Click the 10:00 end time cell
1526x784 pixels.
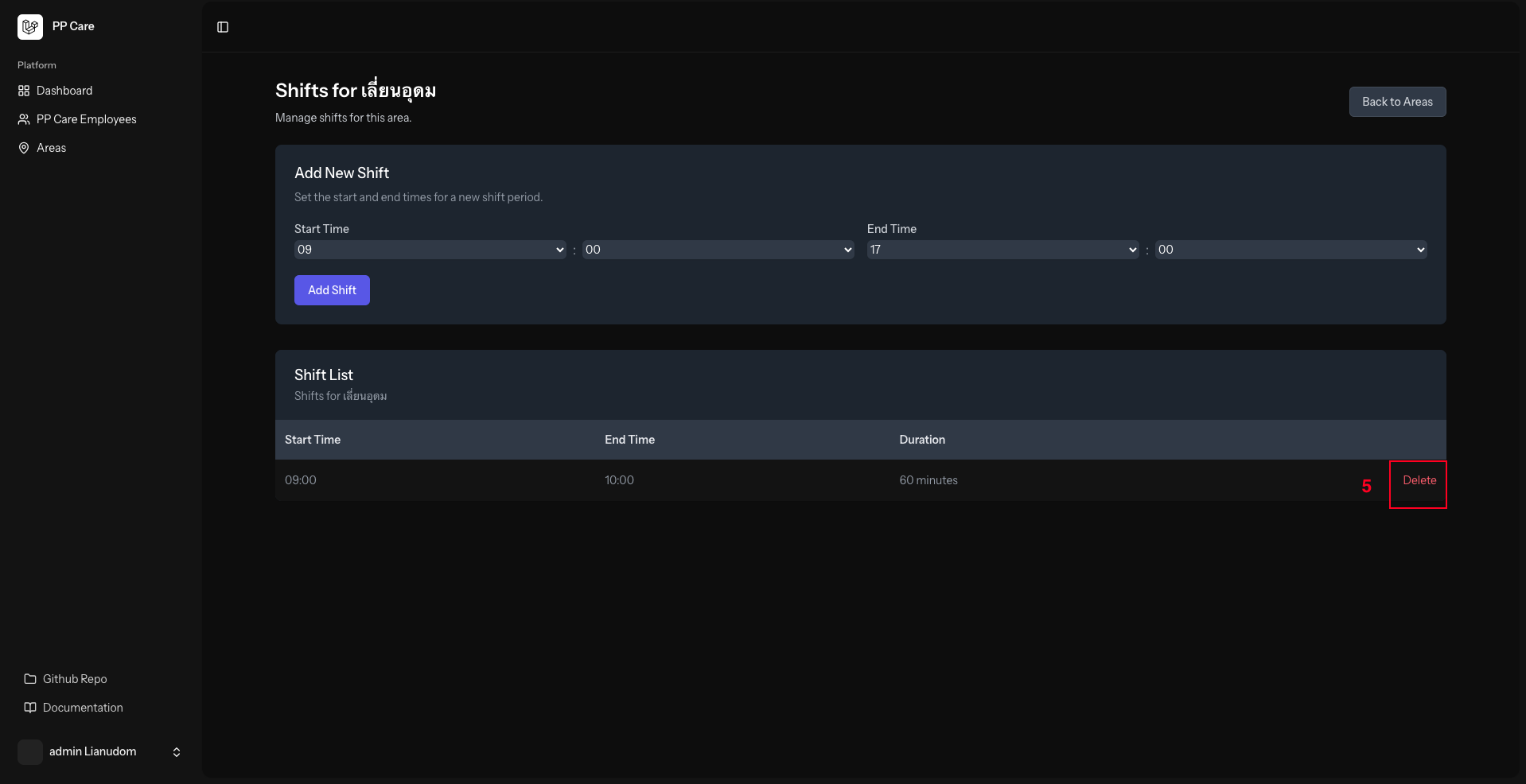[619, 480]
